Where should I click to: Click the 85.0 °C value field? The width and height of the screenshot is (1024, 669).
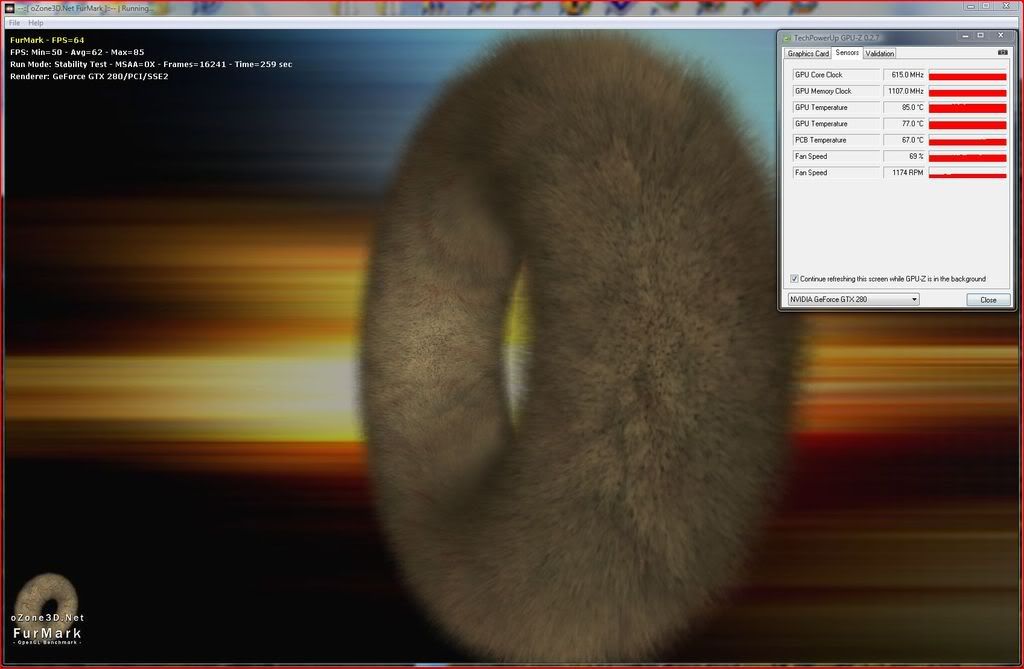904,108
